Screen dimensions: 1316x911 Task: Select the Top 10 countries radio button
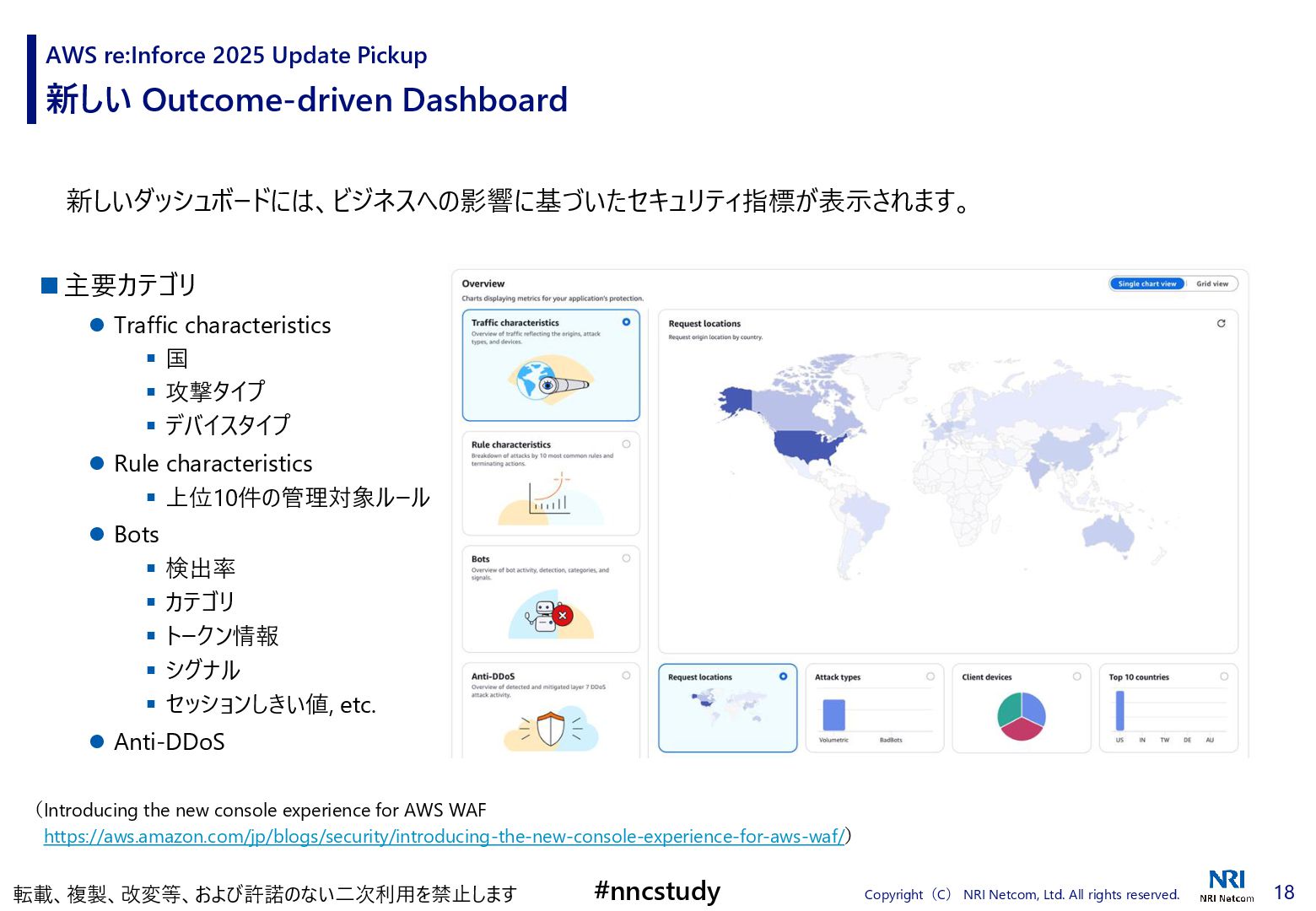[x=1224, y=677]
